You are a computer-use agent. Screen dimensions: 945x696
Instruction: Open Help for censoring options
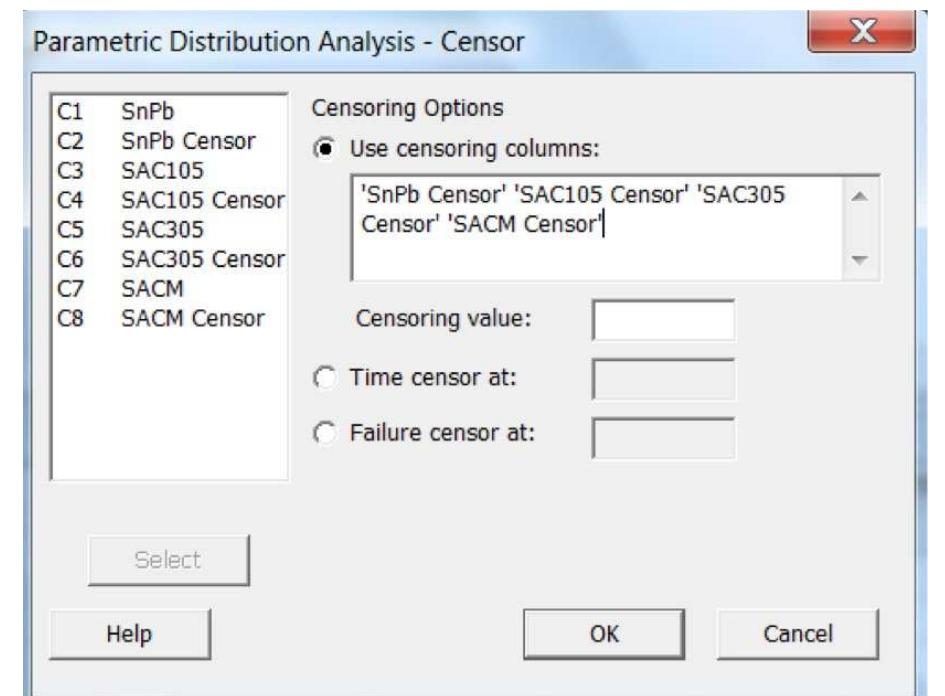point(139,633)
